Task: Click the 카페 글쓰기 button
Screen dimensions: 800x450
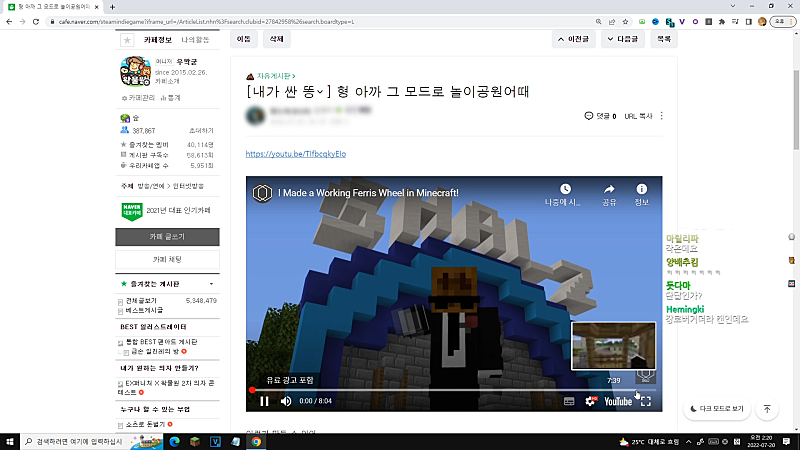Action: pyautogui.click(x=167, y=237)
